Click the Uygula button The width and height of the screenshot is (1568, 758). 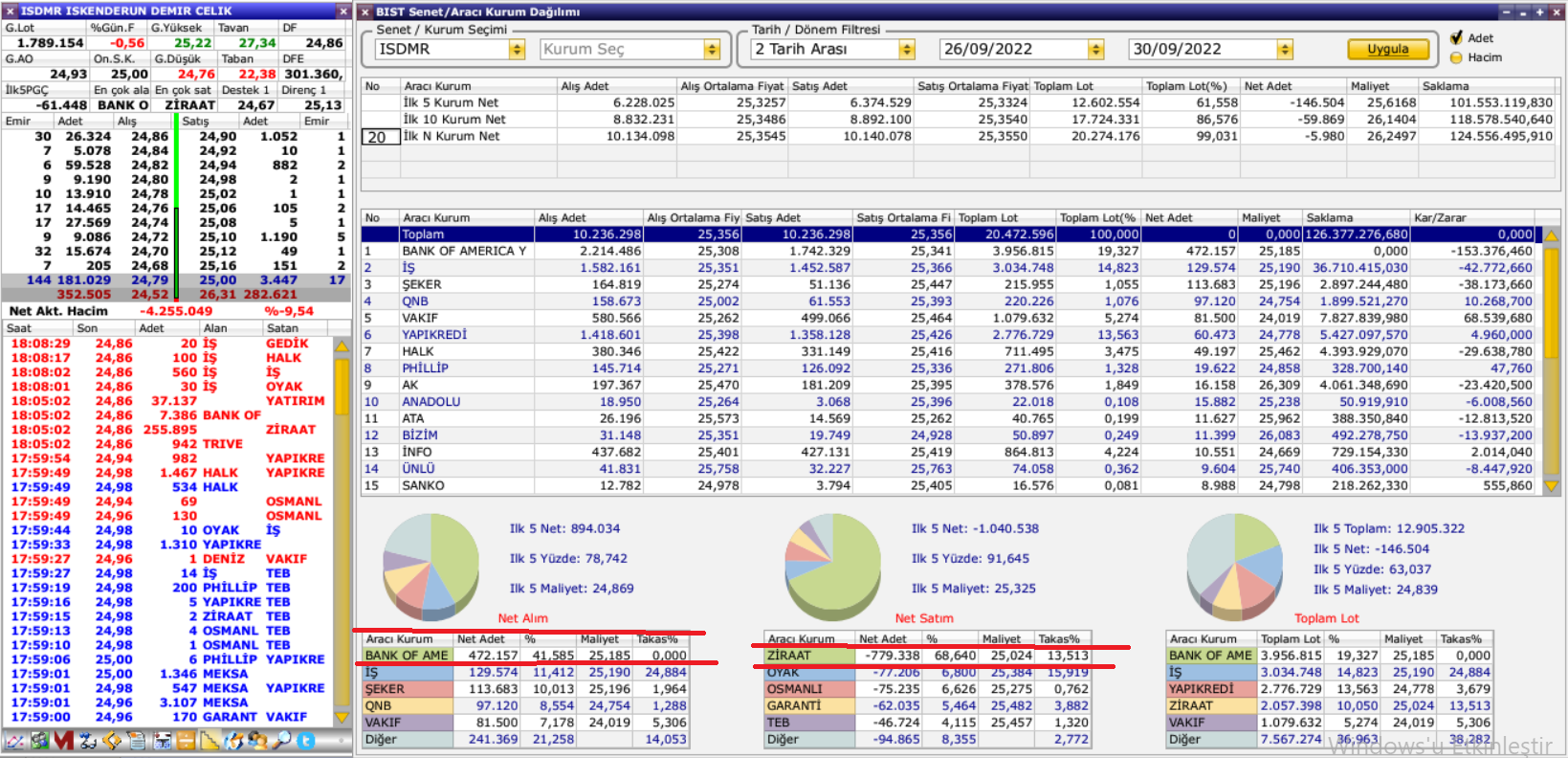click(x=1387, y=49)
